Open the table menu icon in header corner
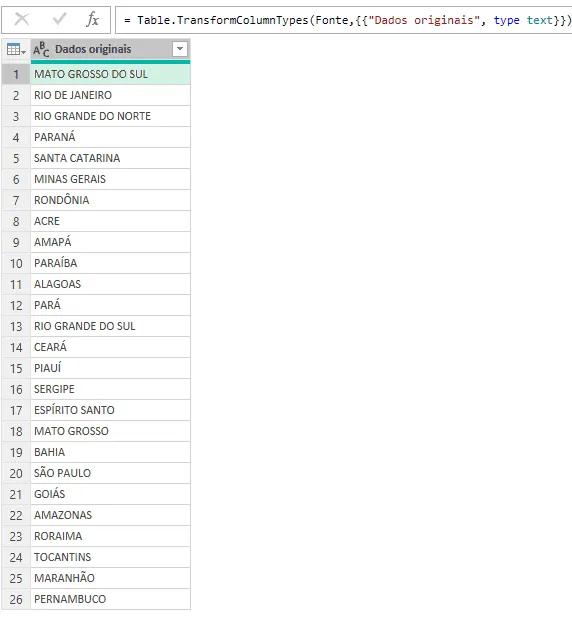The width and height of the screenshot is (572, 617). click(16, 50)
